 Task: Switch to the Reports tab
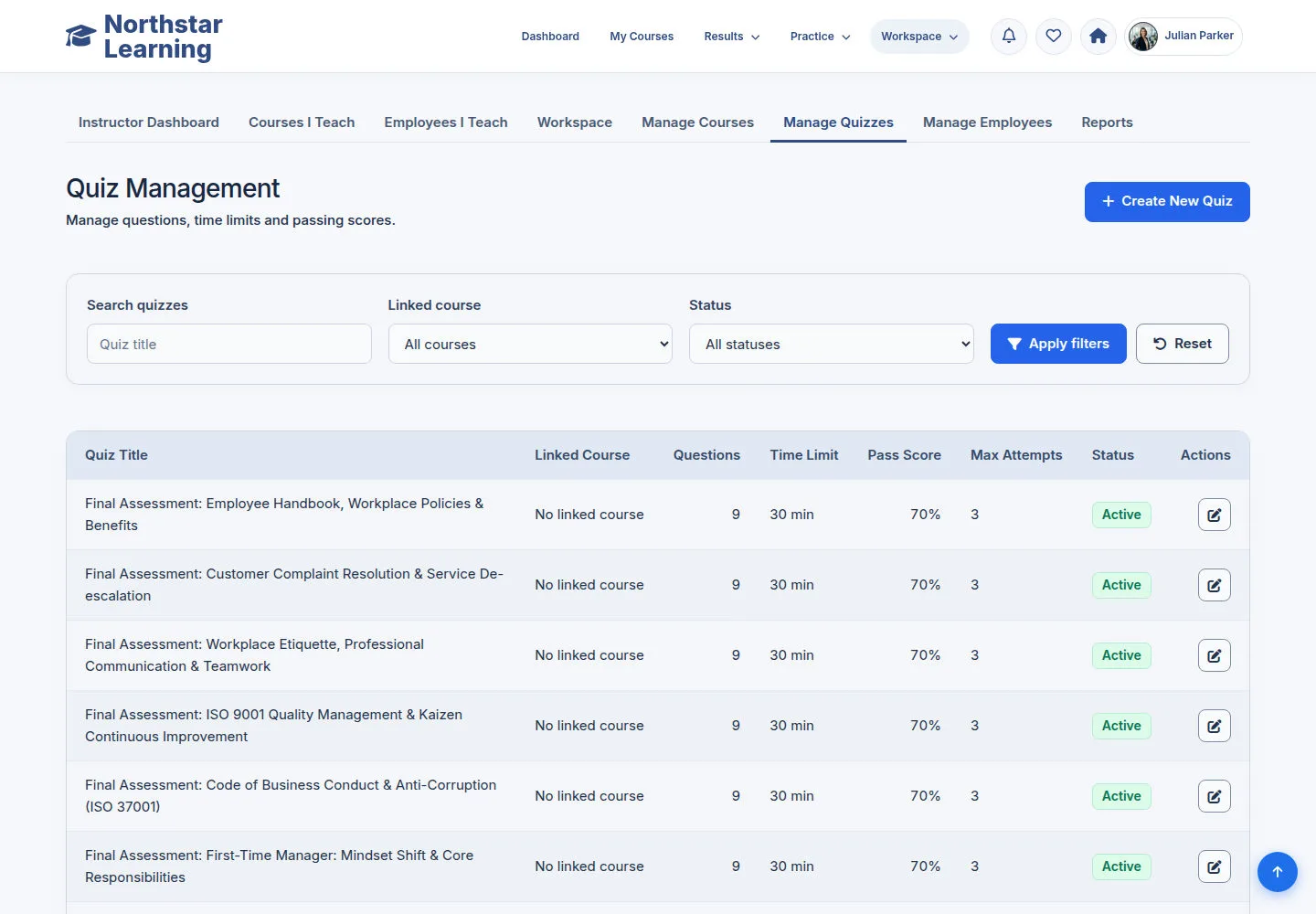coord(1107,122)
